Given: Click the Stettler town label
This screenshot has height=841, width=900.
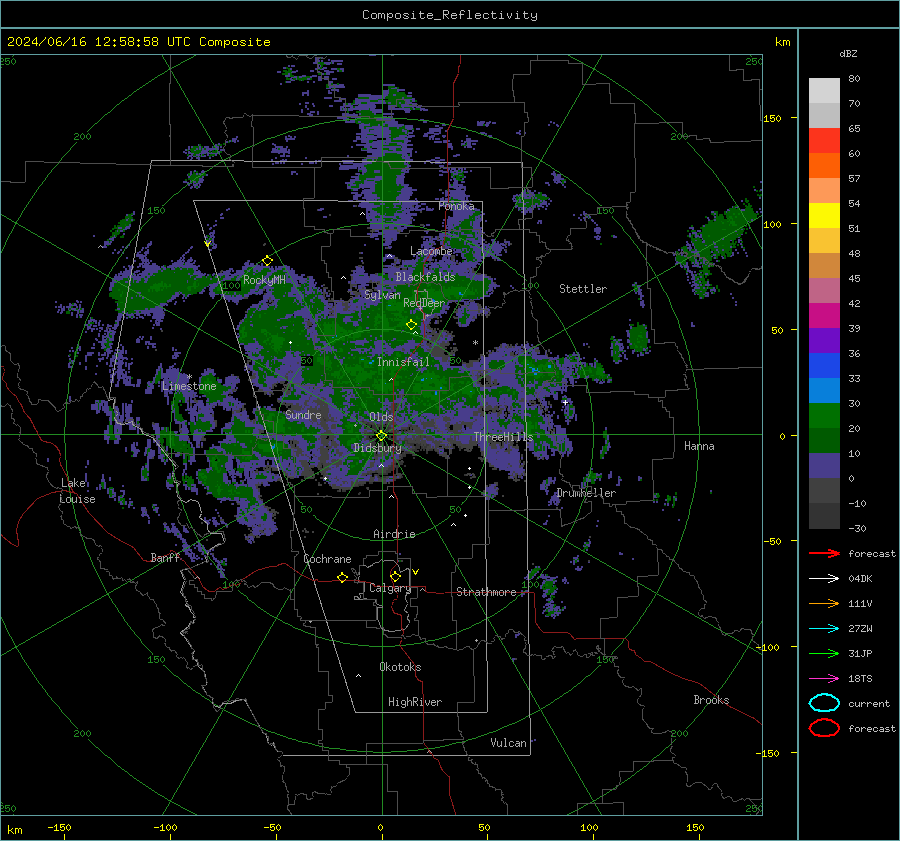Looking at the screenshot, I should click(583, 289).
